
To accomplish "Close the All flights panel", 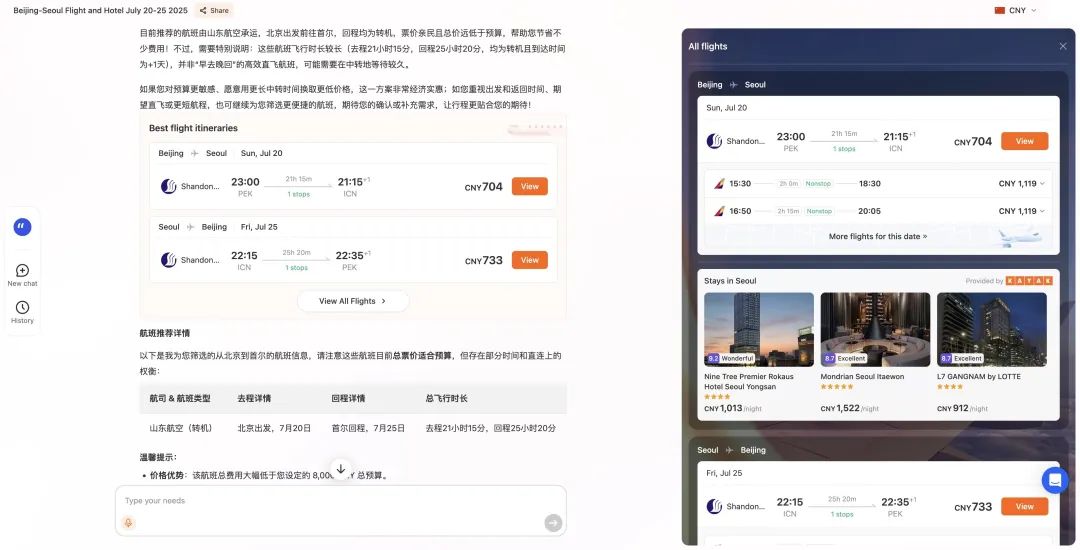I will pyautogui.click(x=1063, y=46).
